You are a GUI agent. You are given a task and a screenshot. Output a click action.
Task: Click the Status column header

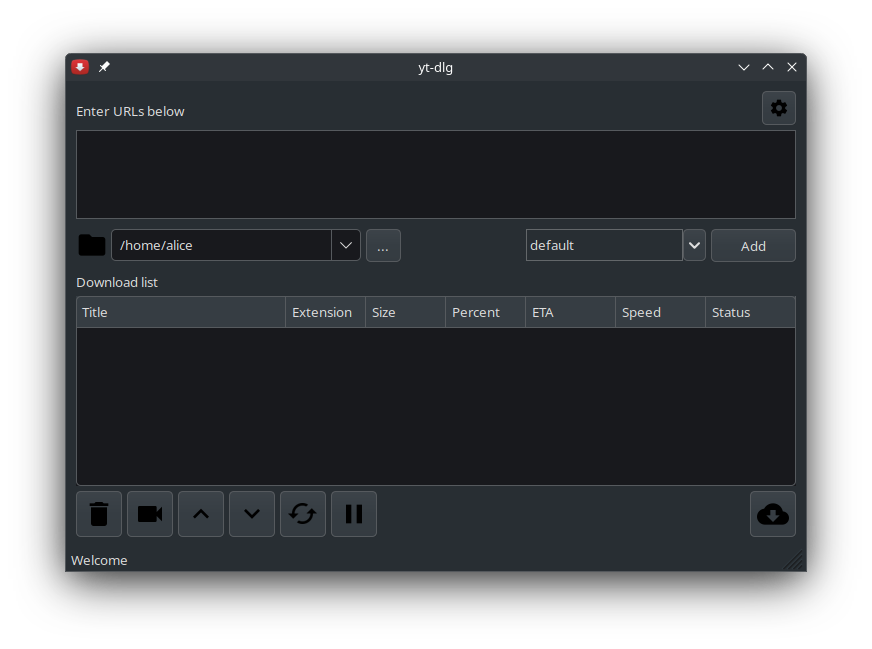click(x=750, y=312)
